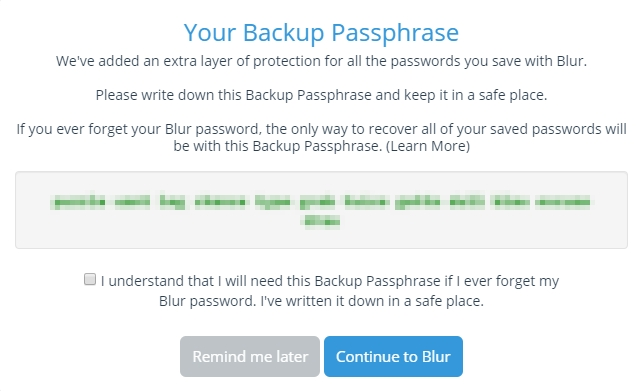Click the Remind me later button
This screenshot has width=642, height=391.
250,357
